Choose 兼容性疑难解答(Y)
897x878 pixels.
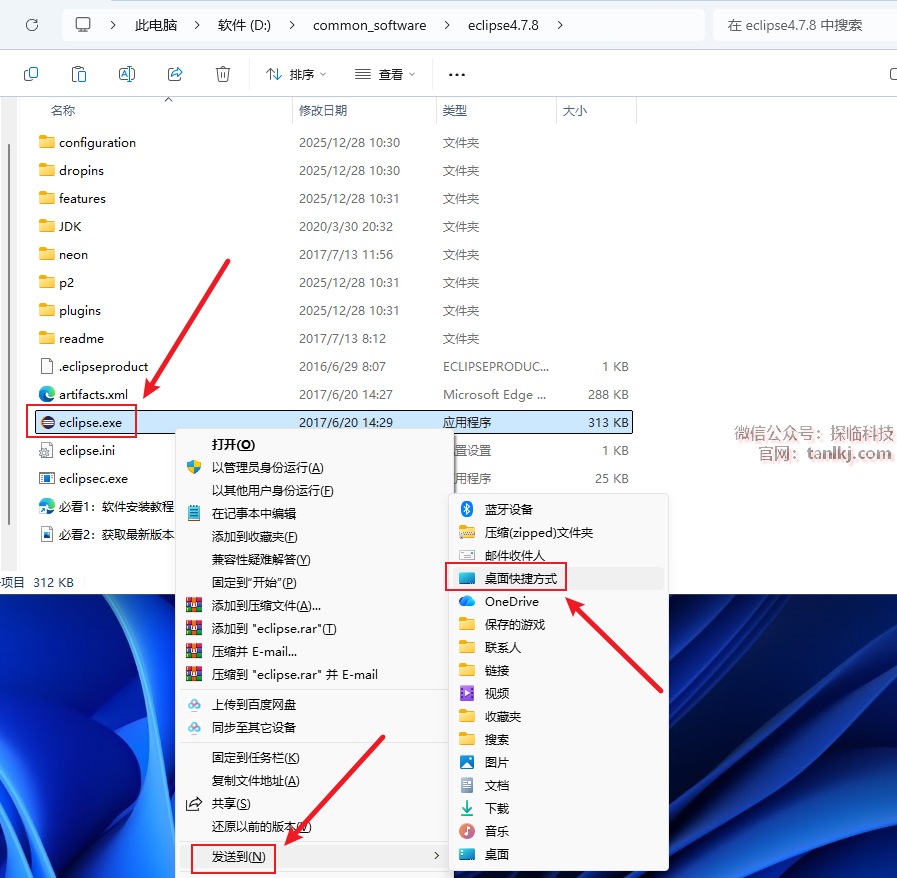(x=261, y=559)
